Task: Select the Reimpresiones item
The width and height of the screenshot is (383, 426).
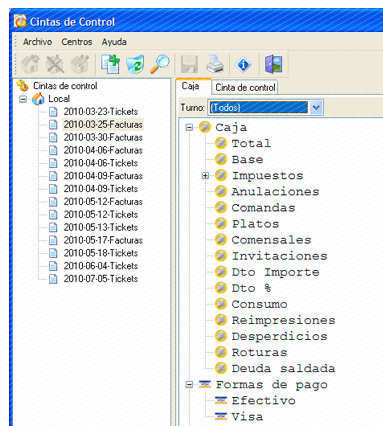Action: [x=283, y=320]
